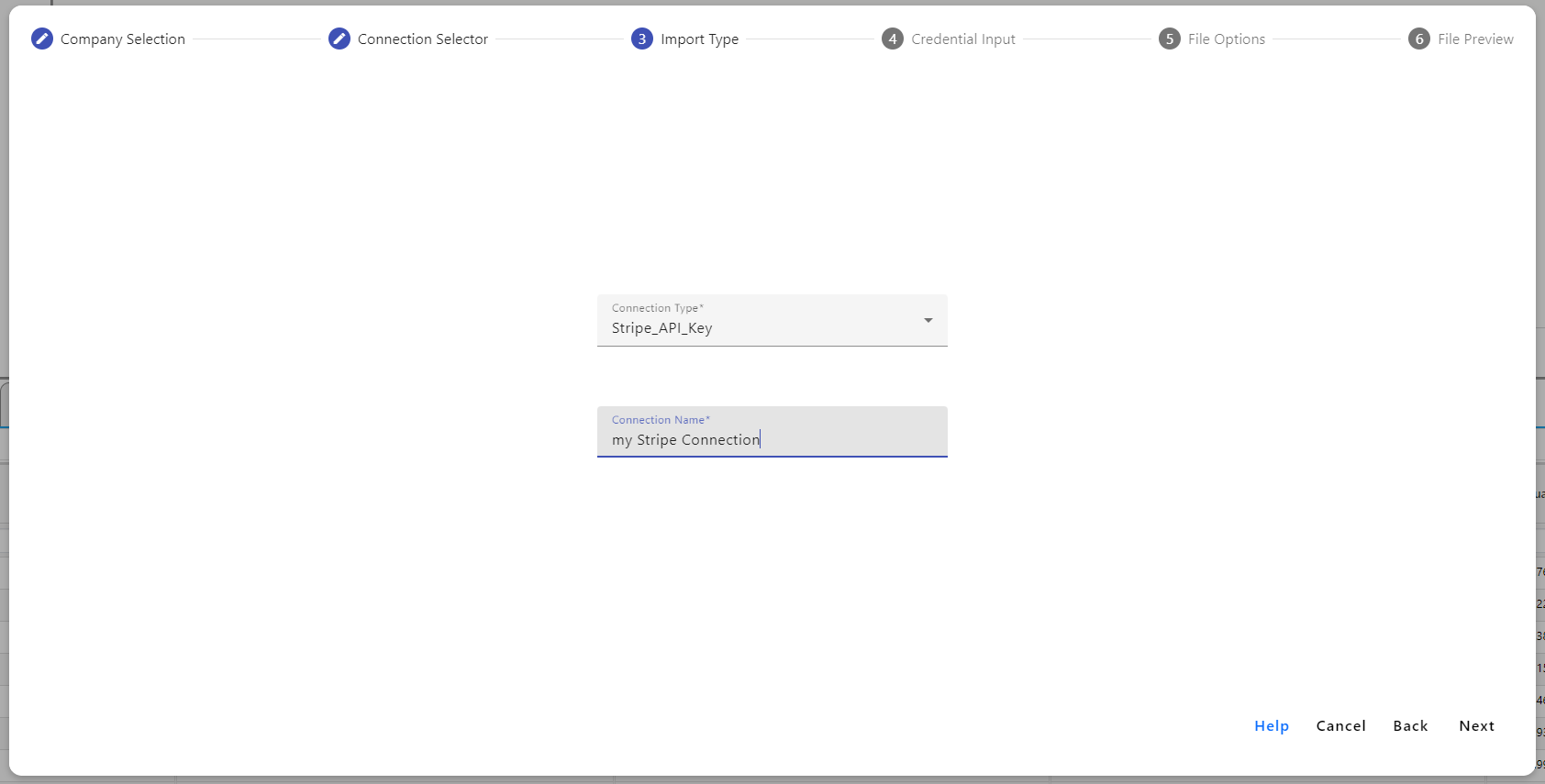Open the Help link
The width and height of the screenshot is (1545, 784).
click(x=1272, y=725)
